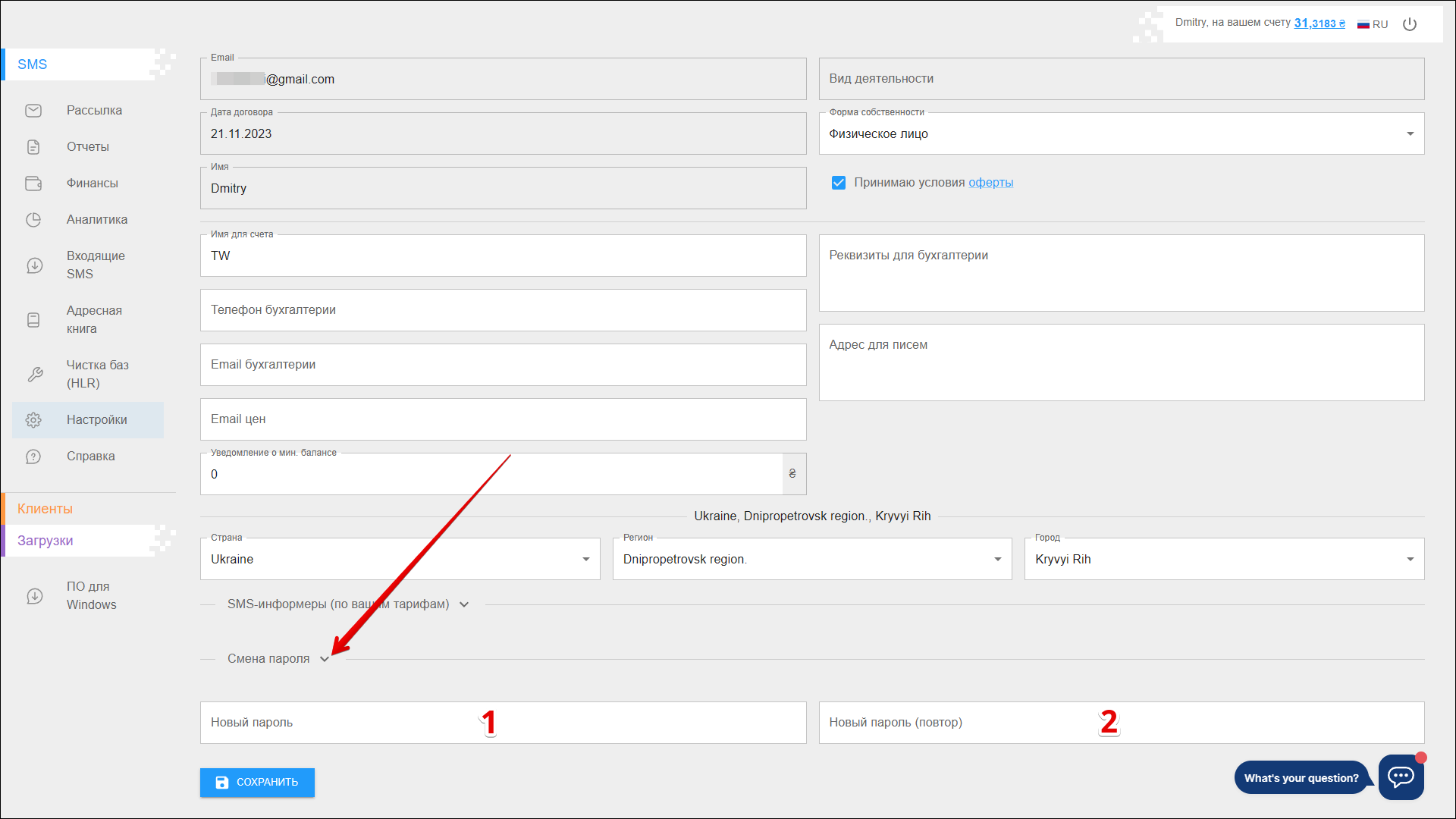Click the Настройки gear icon

click(x=33, y=420)
